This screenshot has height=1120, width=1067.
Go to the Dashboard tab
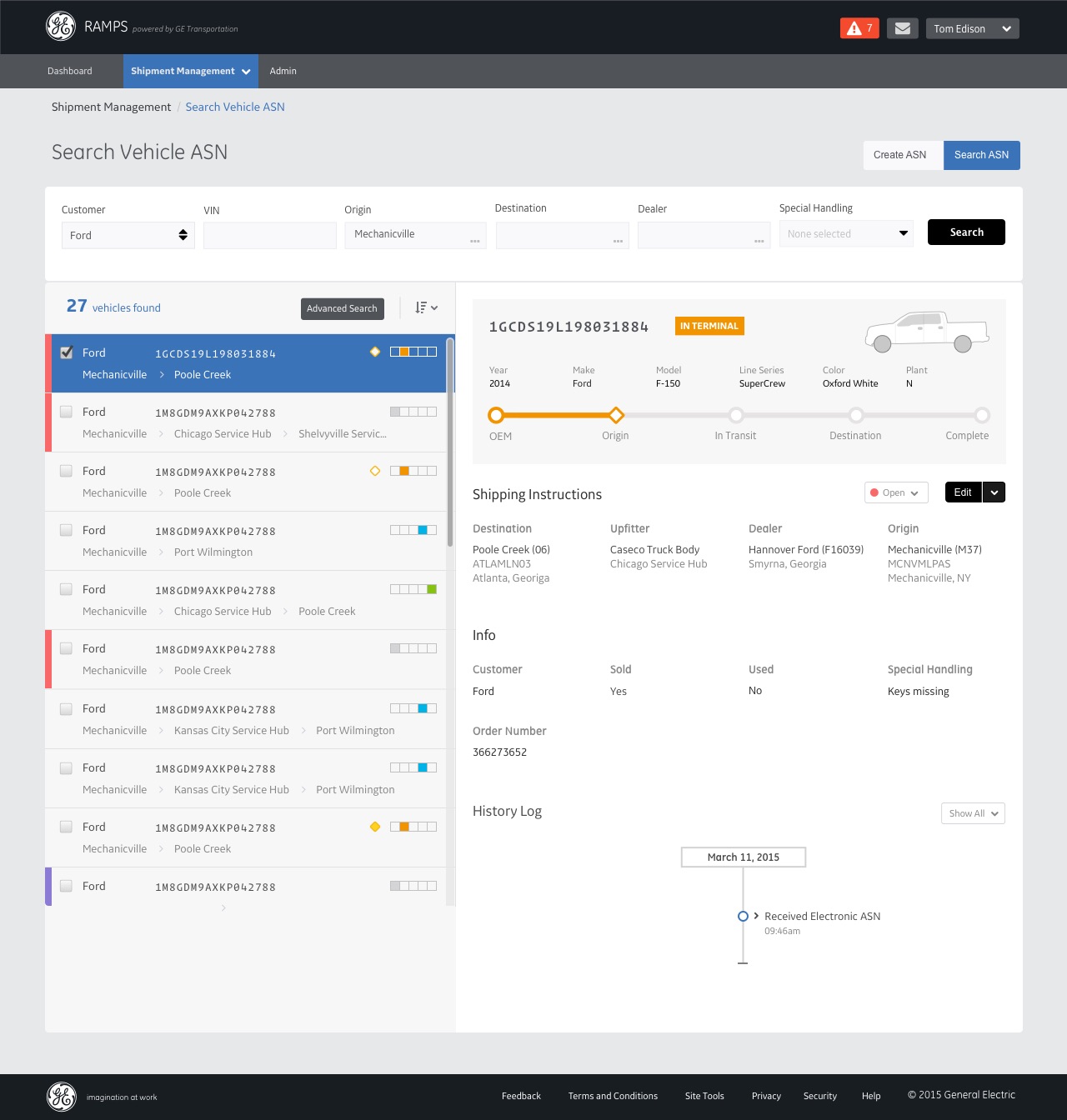click(70, 71)
